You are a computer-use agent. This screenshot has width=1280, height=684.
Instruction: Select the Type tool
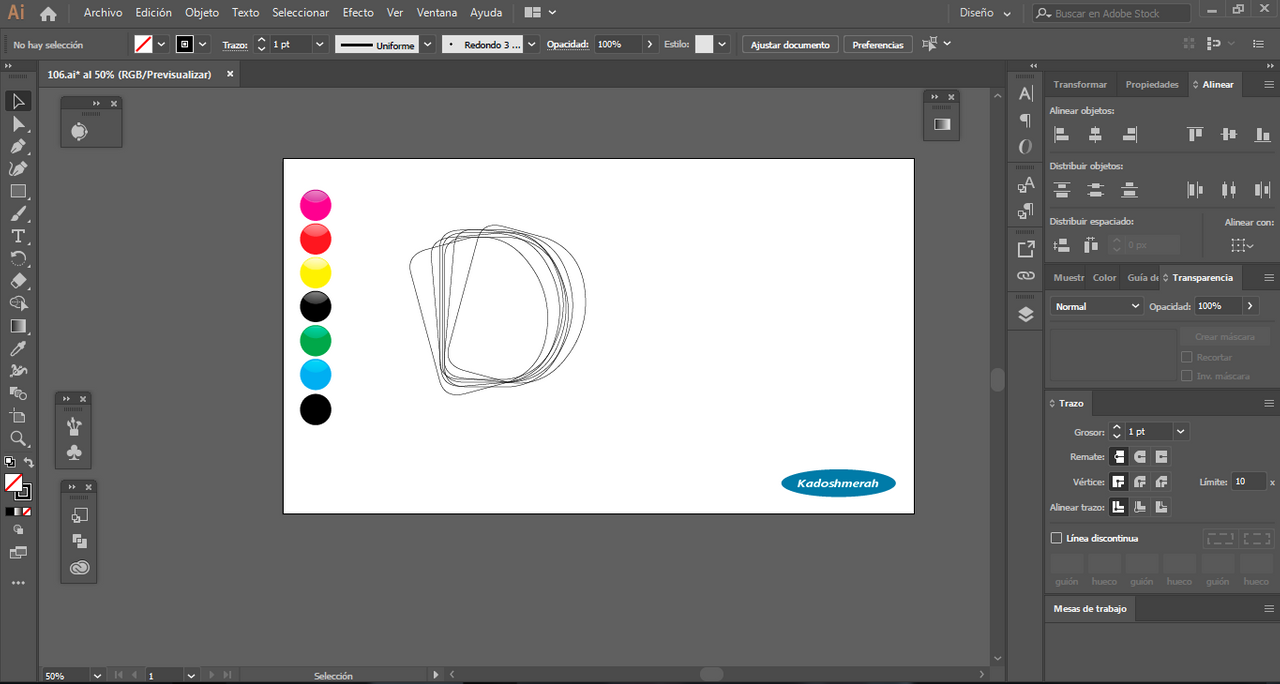click(x=18, y=236)
